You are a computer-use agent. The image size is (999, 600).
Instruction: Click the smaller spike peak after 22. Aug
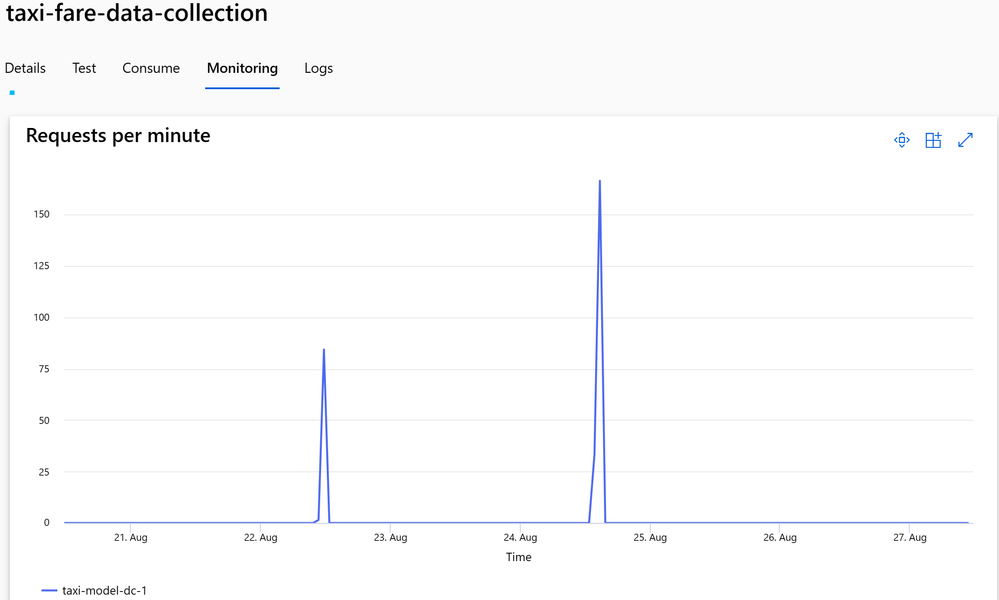click(324, 350)
